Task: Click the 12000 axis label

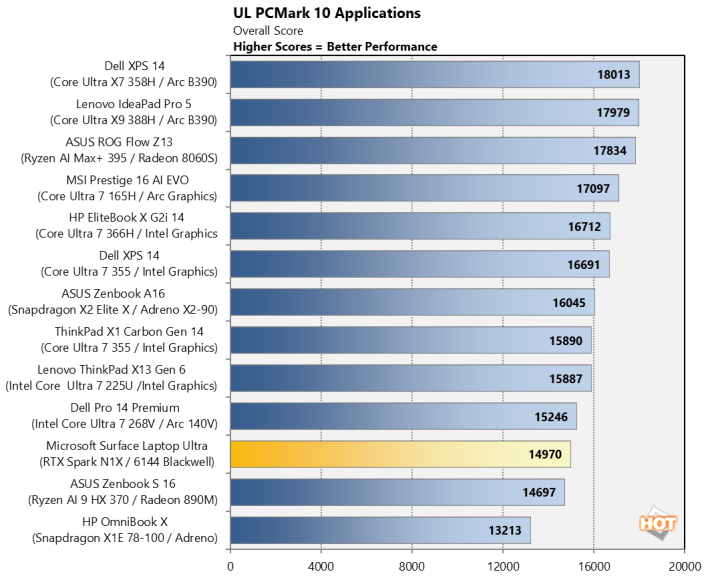Action: point(503,566)
